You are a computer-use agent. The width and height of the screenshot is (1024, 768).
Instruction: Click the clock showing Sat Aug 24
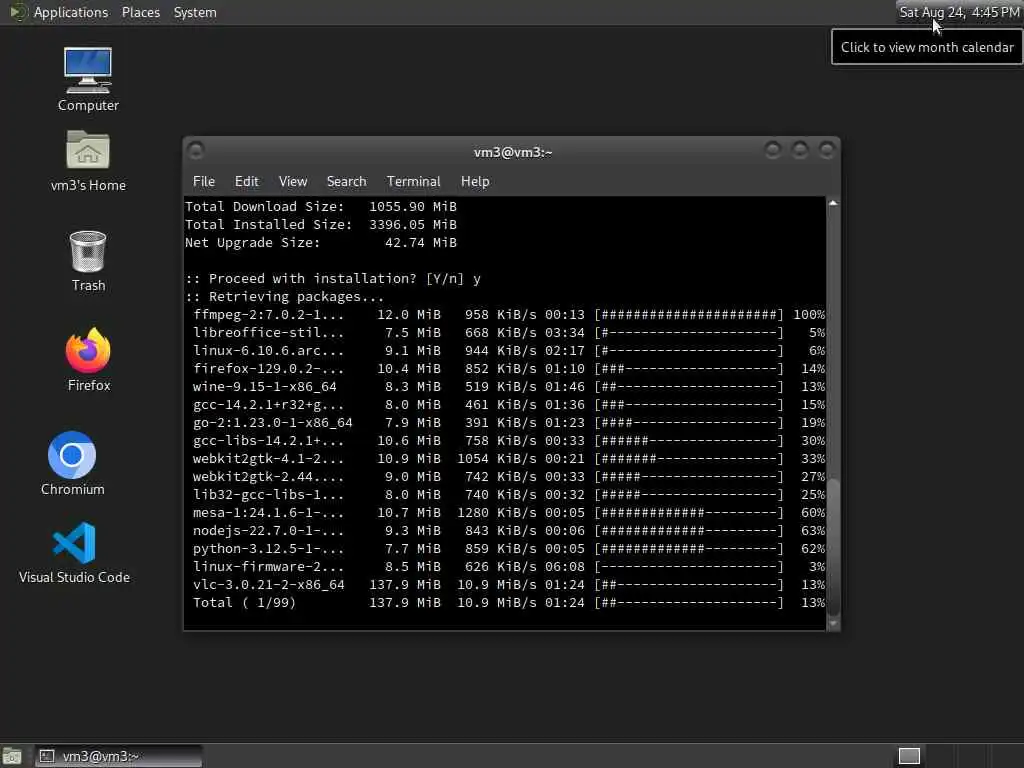pos(959,12)
